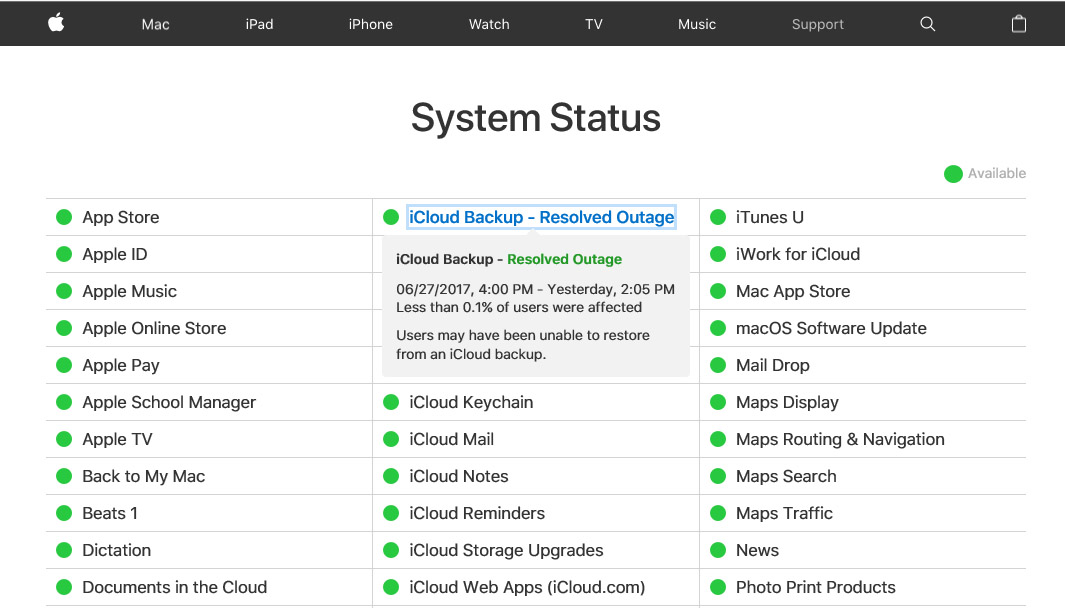Click the popup title iCloud Backup - Resolved Outage
Viewport: 1065px width, 608px height.
tap(509, 260)
